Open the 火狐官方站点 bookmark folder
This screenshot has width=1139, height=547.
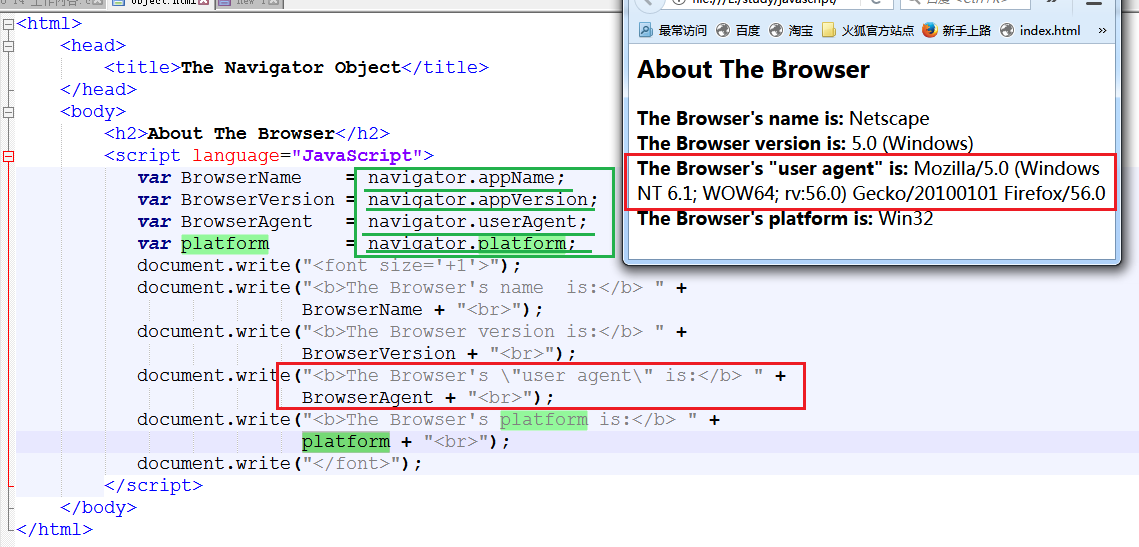click(868, 31)
